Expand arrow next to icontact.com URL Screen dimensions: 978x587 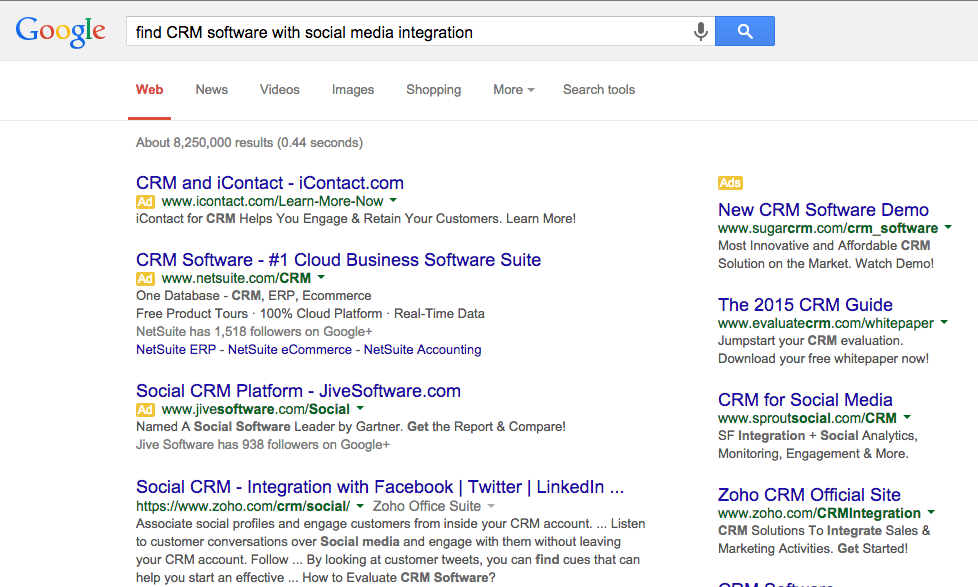coord(393,201)
